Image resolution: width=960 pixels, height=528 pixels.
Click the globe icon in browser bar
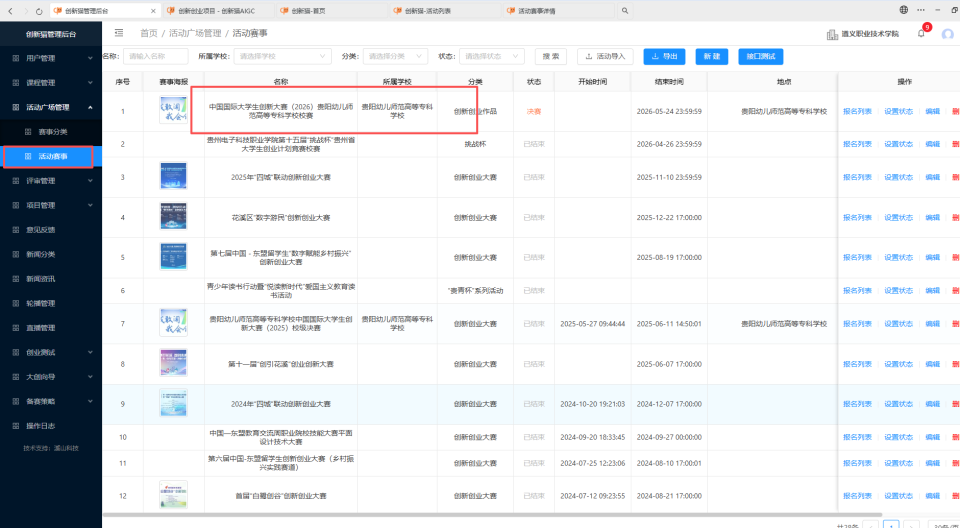pos(904,10)
